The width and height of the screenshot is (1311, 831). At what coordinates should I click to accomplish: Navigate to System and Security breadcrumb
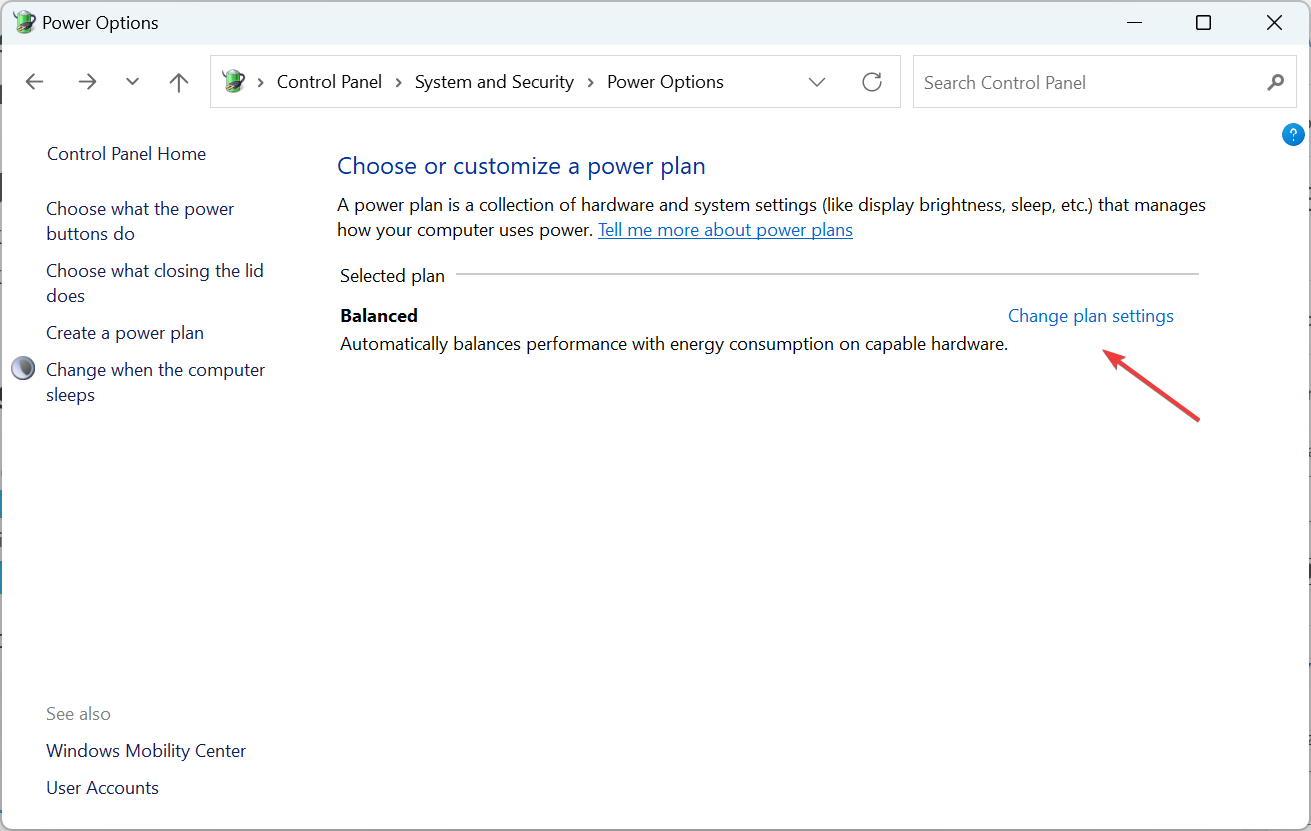[494, 81]
